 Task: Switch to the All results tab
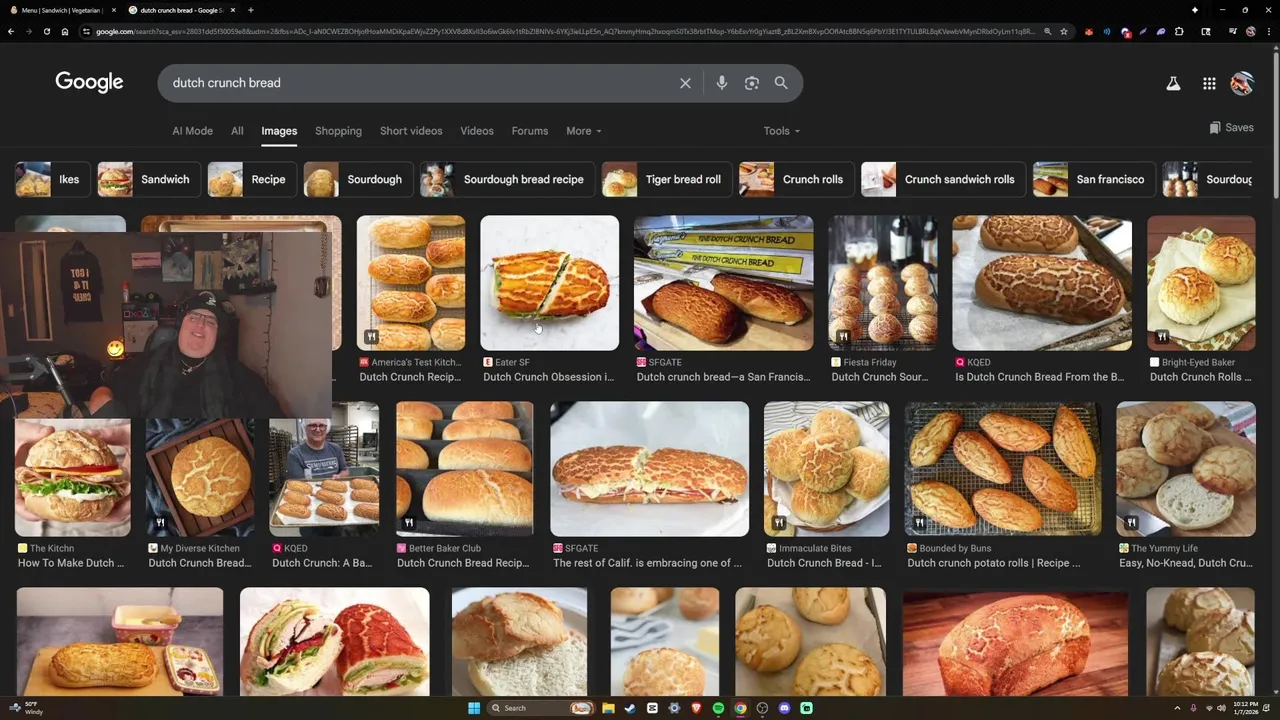237,131
